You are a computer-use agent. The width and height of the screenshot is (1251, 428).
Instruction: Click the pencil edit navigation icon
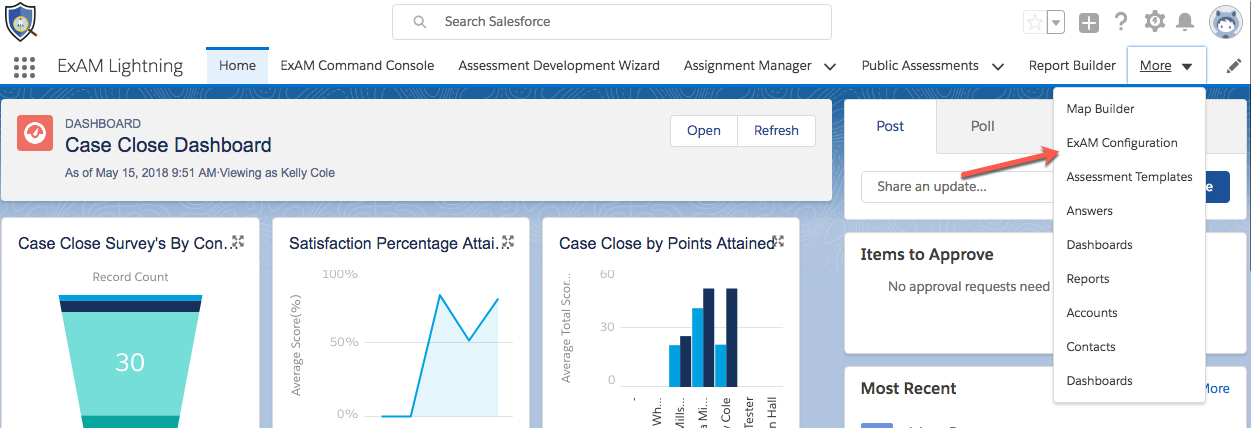(x=1234, y=66)
